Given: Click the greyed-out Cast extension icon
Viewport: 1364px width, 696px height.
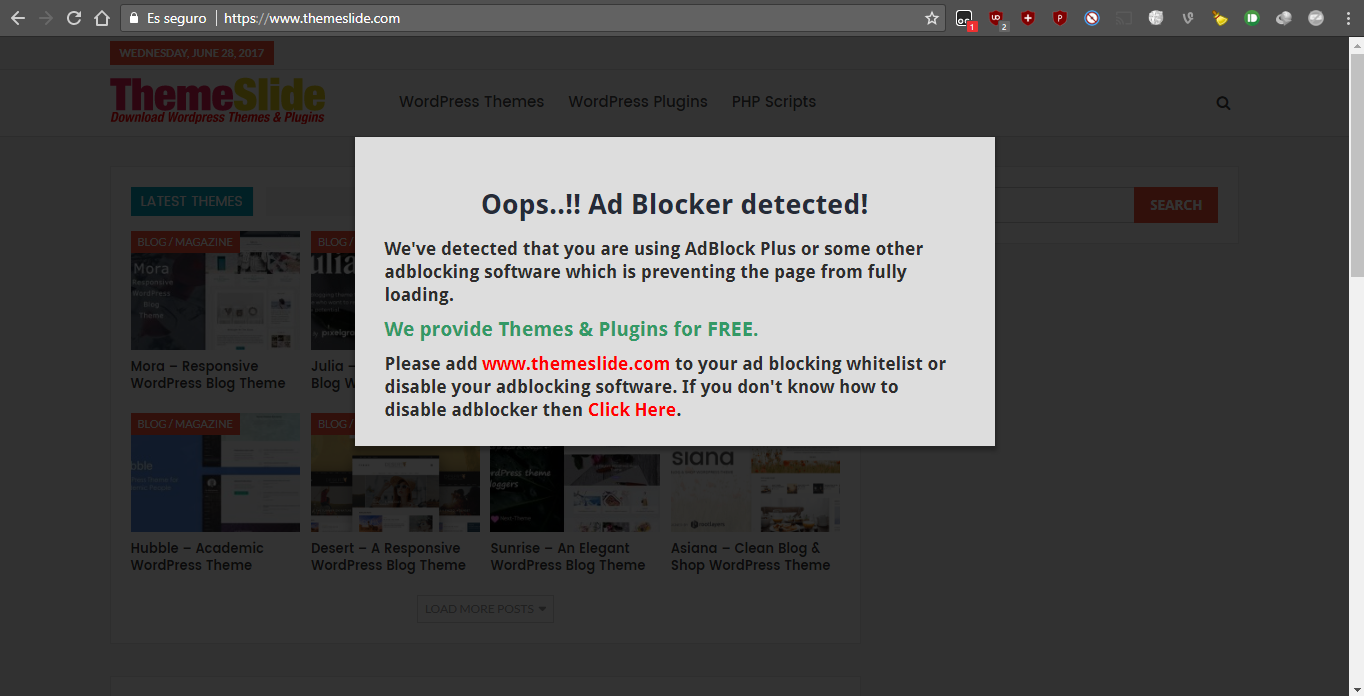Looking at the screenshot, I should pos(1124,18).
